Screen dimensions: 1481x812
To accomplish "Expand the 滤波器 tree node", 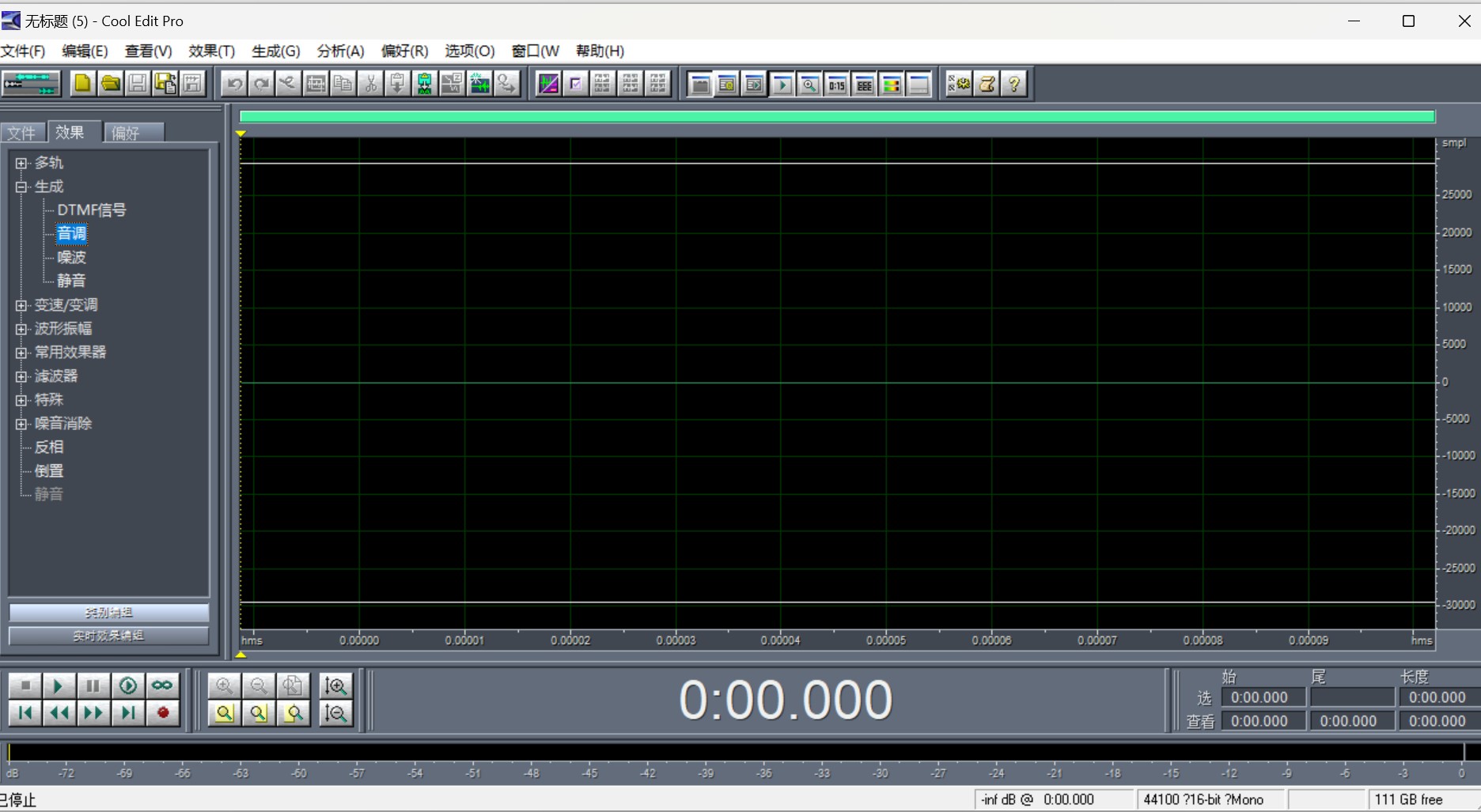I will [21, 376].
